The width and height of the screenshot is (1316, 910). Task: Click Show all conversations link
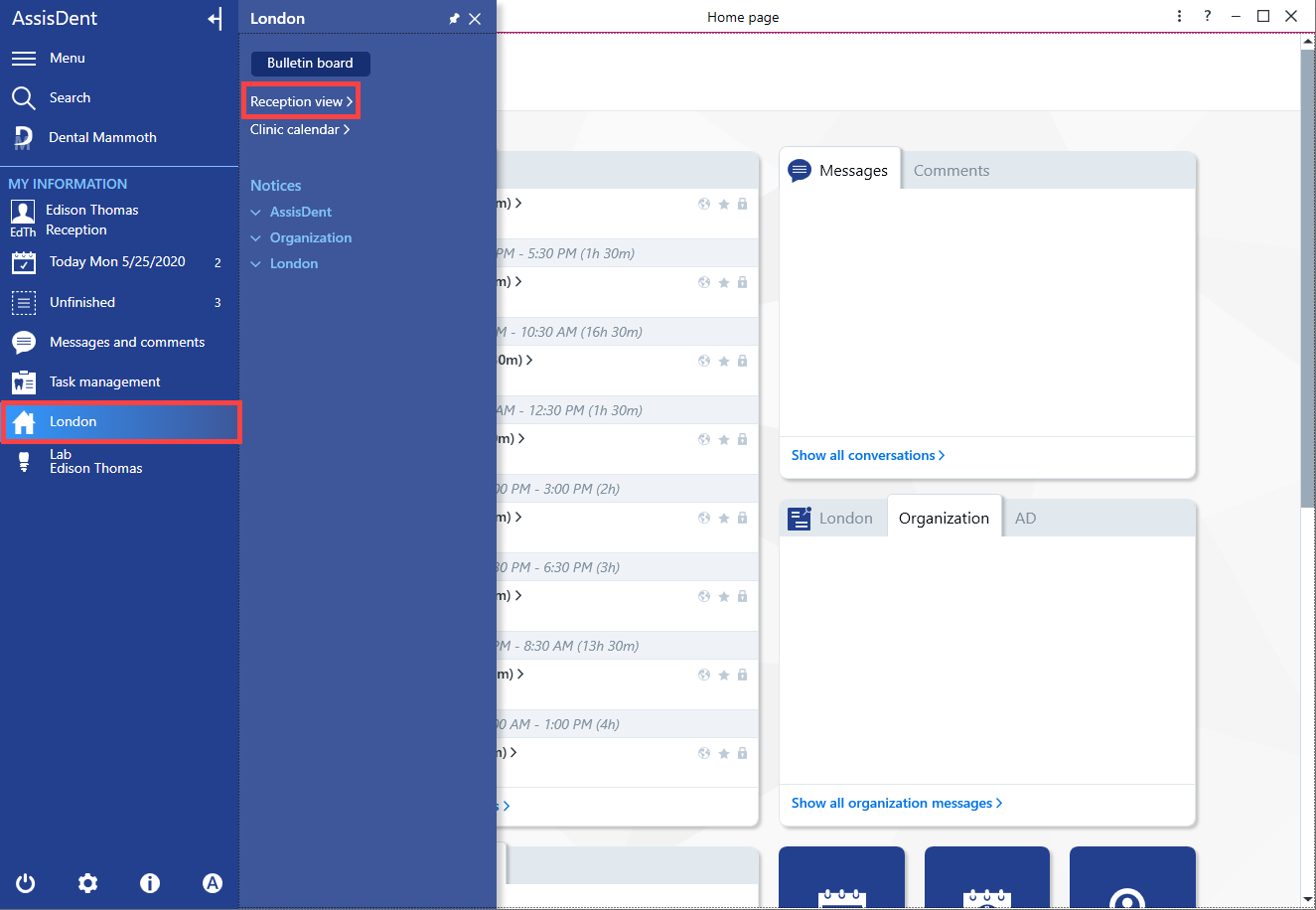868,455
